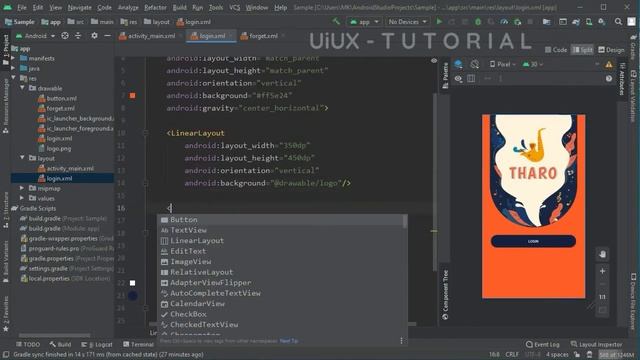
Task: Open the app run configuration dropdown
Action: click(364, 22)
